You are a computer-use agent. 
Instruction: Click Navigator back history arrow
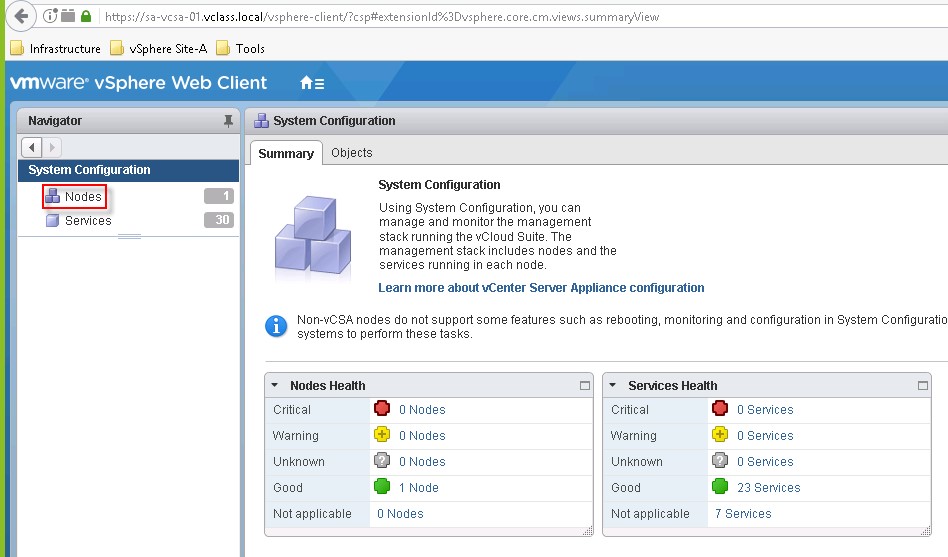(31, 147)
